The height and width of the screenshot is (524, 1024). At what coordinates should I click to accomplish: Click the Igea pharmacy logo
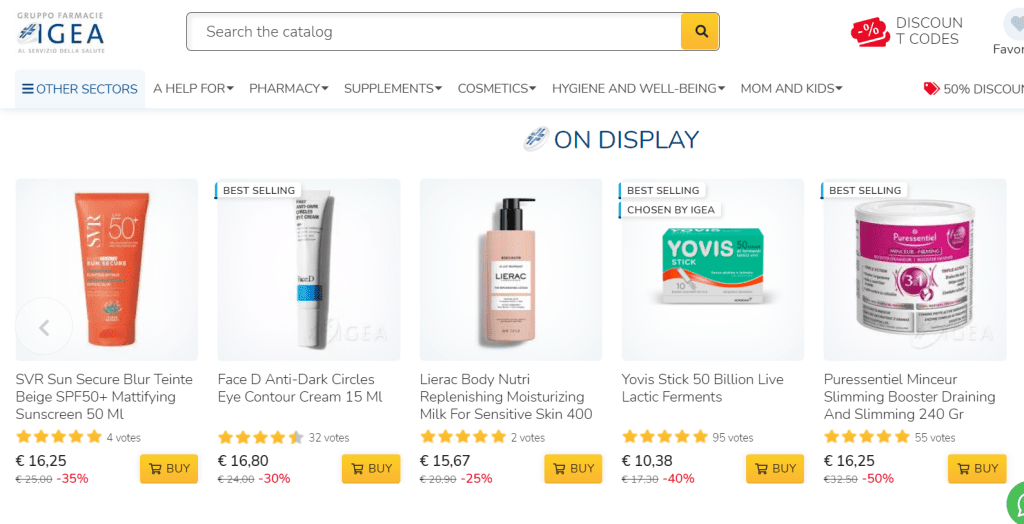61,32
